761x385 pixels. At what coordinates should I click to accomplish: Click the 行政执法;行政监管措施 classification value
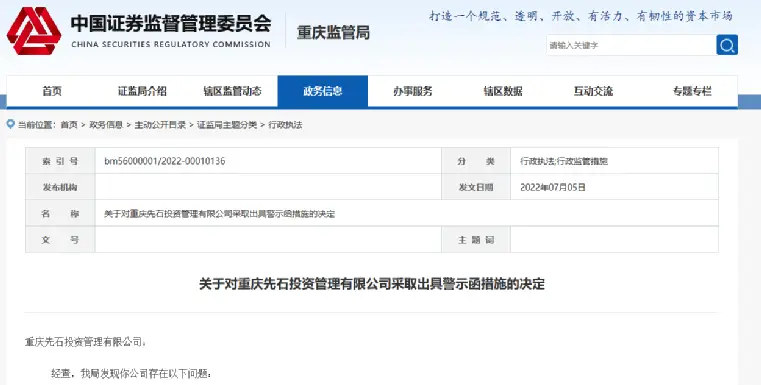pos(564,161)
